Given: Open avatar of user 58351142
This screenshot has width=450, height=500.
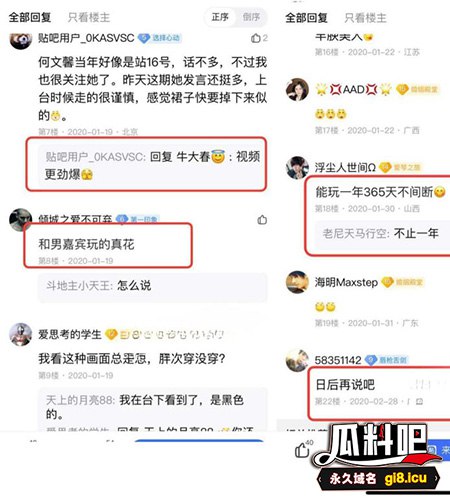Looking at the screenshot, I should [x=297, y=360].
